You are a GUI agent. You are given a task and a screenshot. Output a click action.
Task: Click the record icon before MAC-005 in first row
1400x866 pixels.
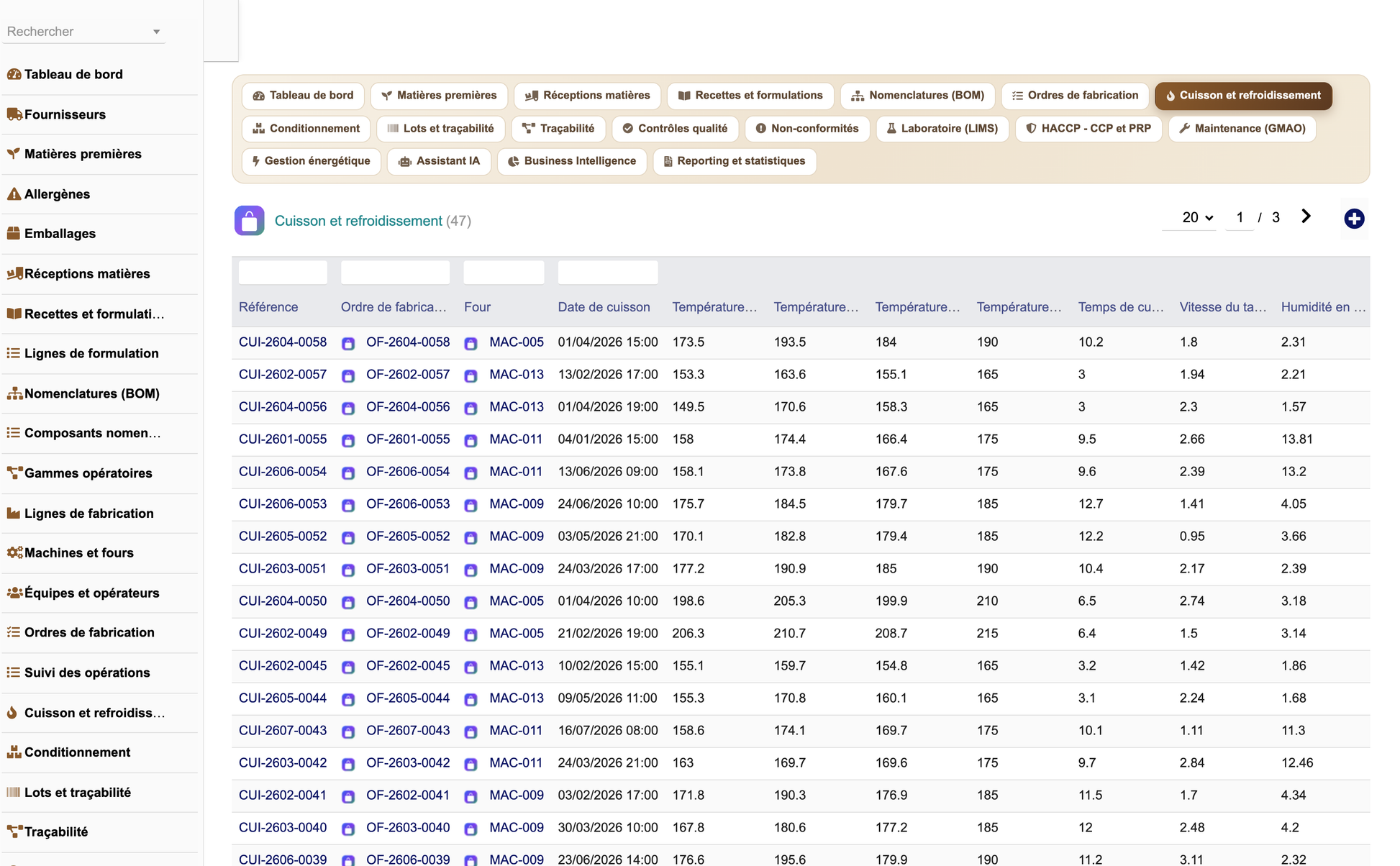(x=471, y=343)
